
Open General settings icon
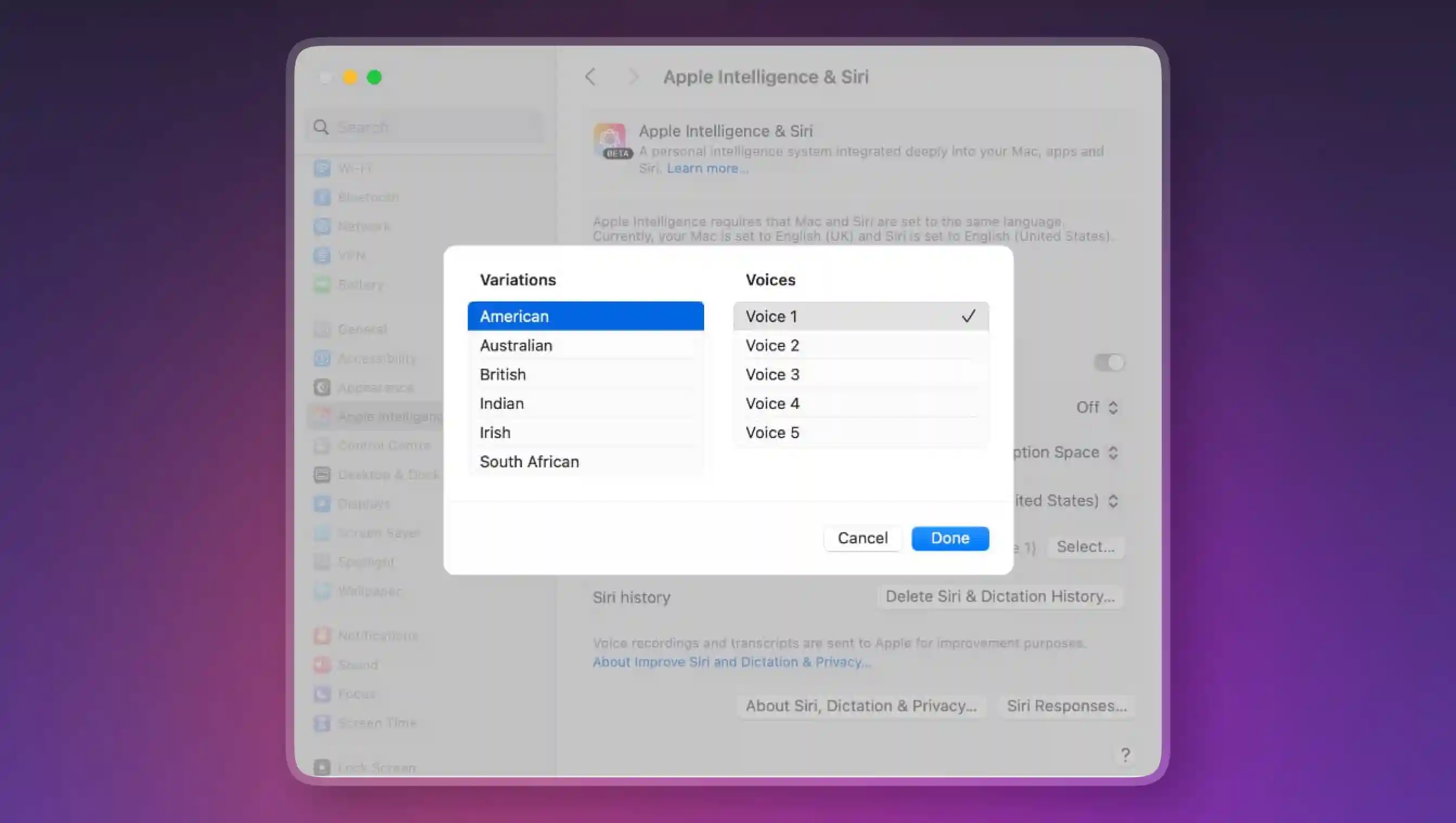coord(322,329)
